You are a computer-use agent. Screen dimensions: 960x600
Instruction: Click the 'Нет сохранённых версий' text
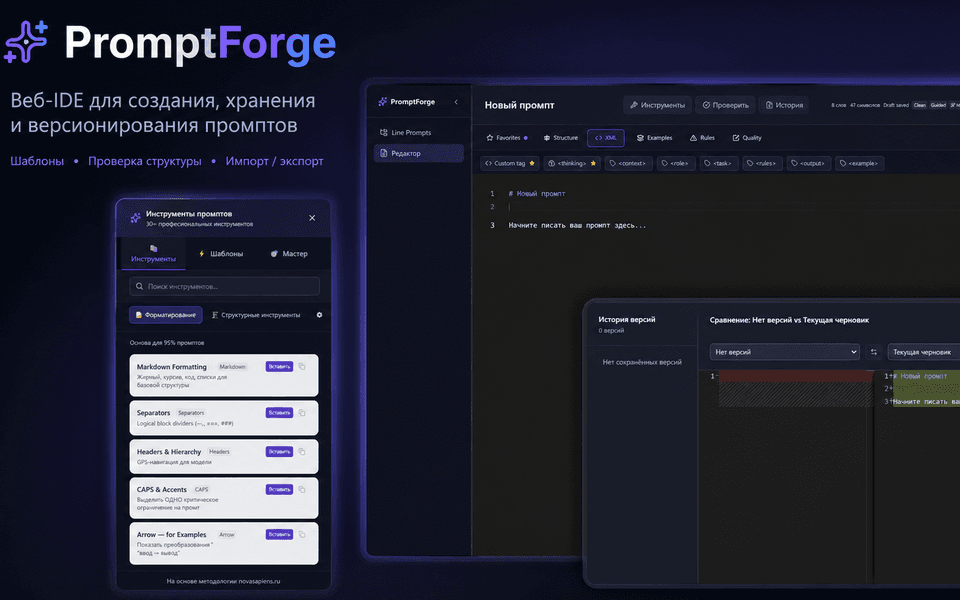[x=642, y=362]
